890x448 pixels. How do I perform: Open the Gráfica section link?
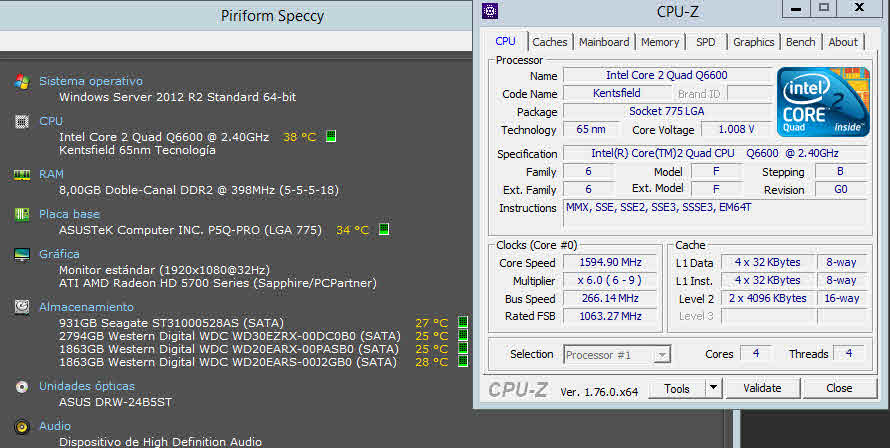coord(59,254)
